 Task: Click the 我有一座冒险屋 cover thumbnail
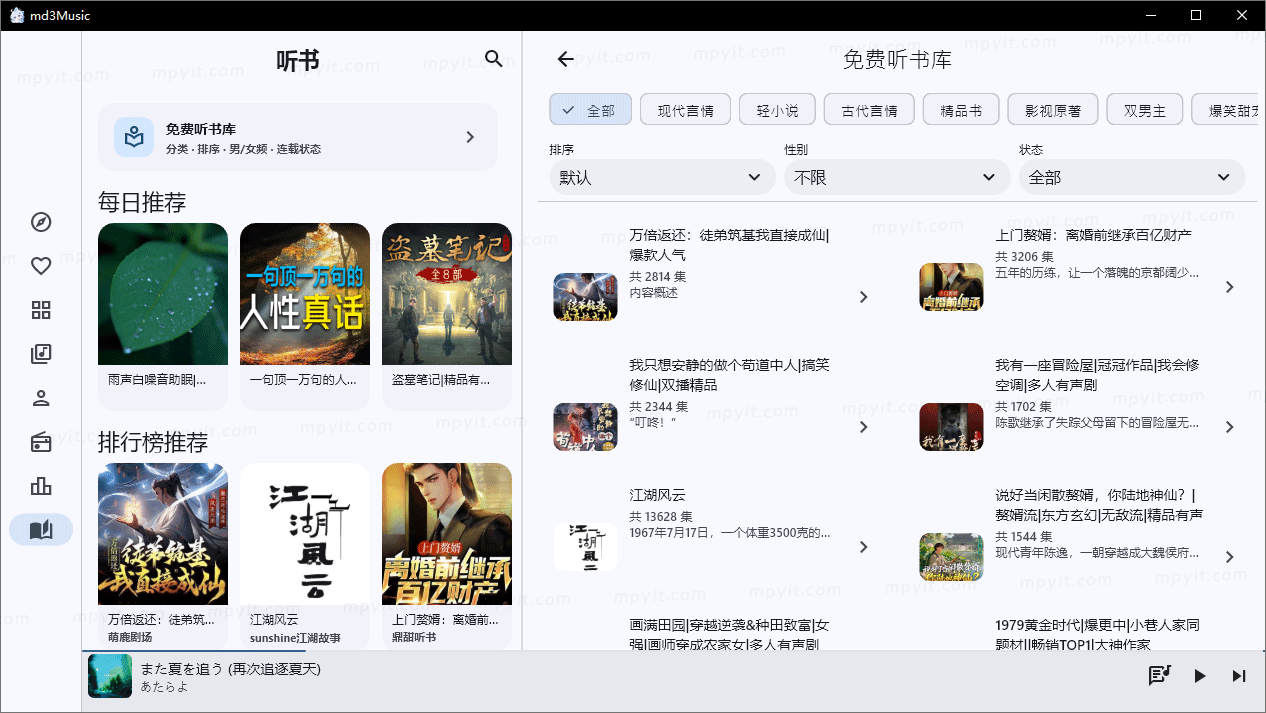[952, 427]
